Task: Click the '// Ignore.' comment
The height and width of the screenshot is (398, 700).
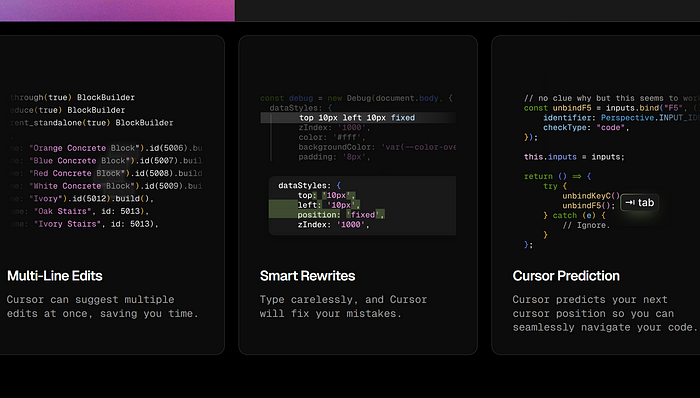Action: pos(586,225)
